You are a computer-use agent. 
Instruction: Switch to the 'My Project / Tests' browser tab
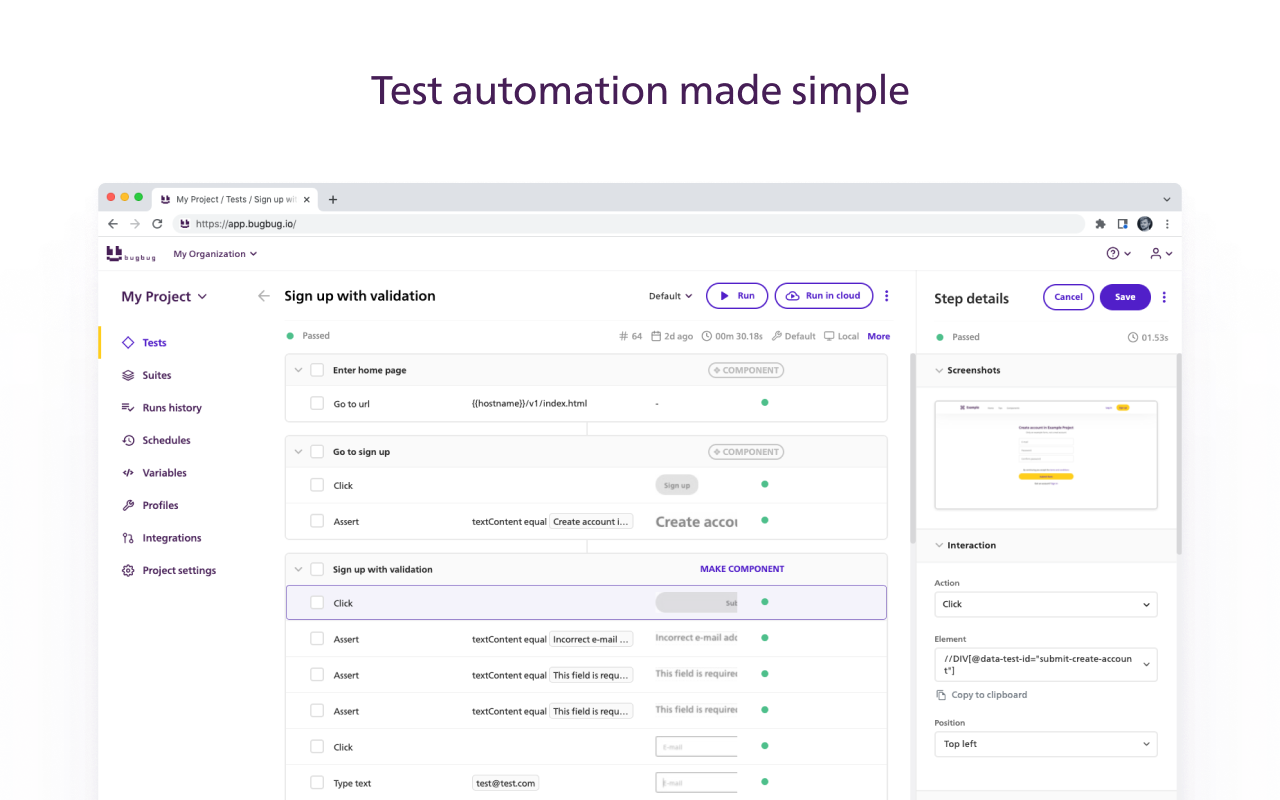[x=232, y=198]
